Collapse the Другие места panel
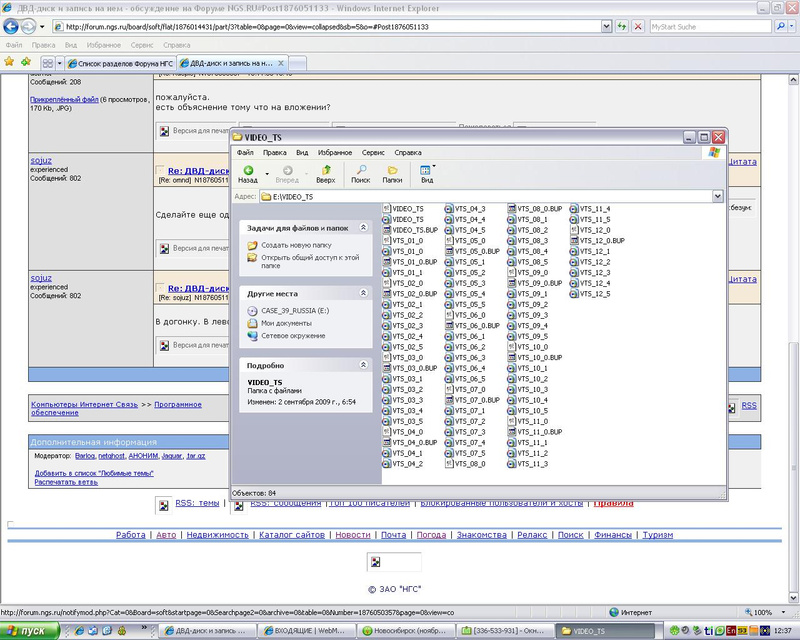This screenshot has width=800, height=640. click(x=363, y=294)
